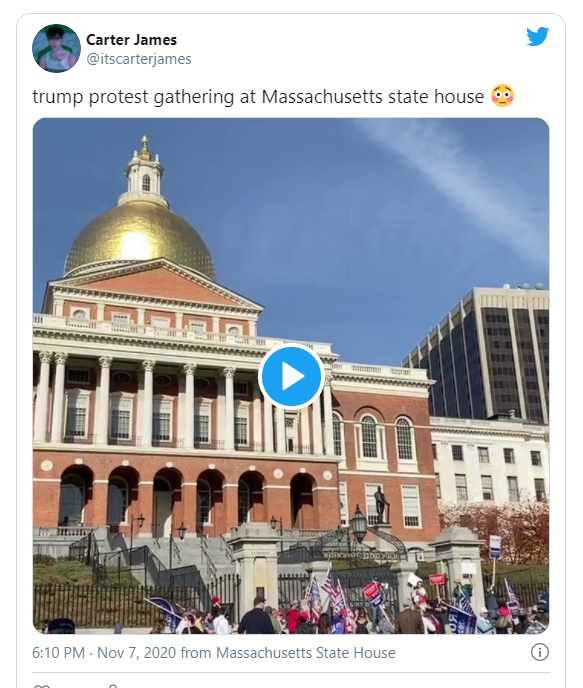Play the embedded tweet video
Viewport: 583px width, 688px height.
[291, 376]
